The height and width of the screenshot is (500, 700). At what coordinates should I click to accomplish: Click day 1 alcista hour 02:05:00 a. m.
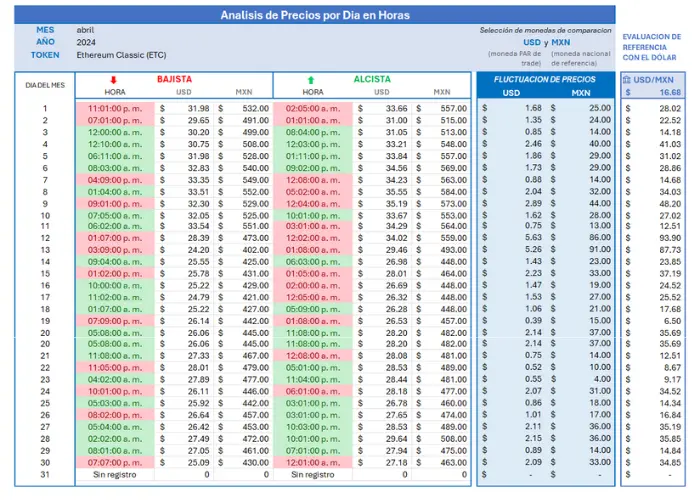(x=312, y=108)
